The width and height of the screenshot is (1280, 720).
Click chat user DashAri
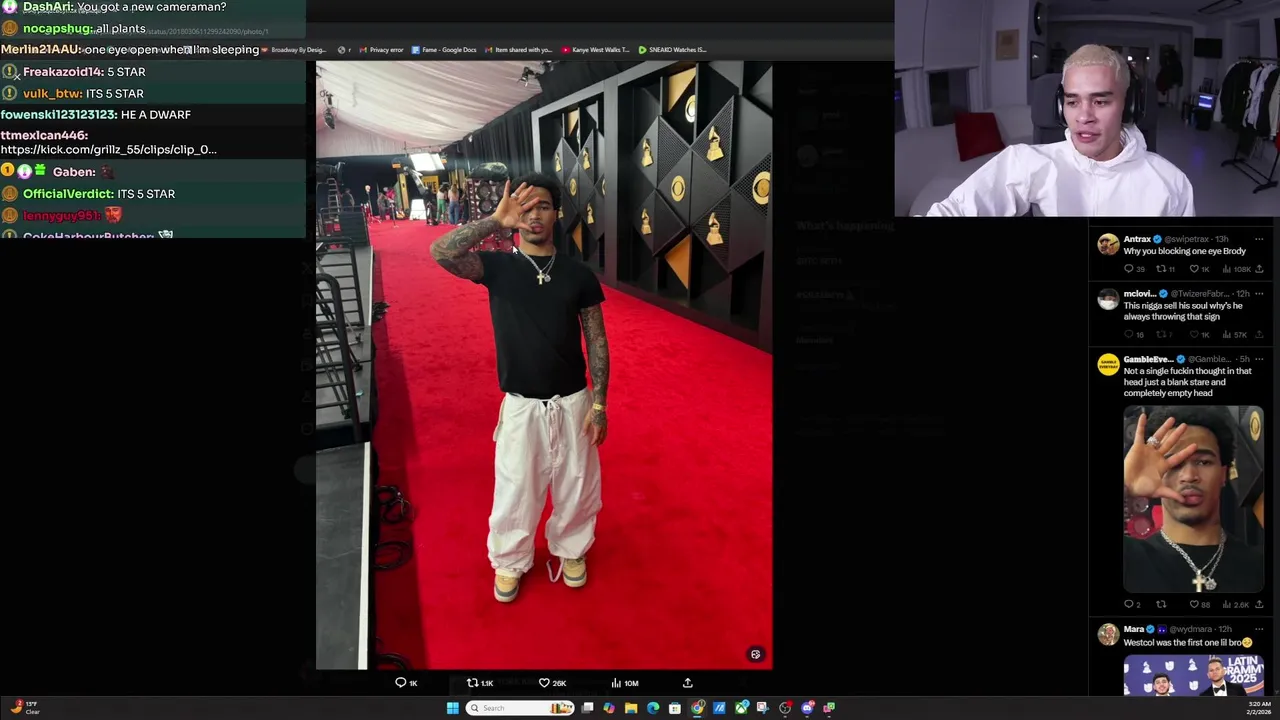tap(47, 7)
